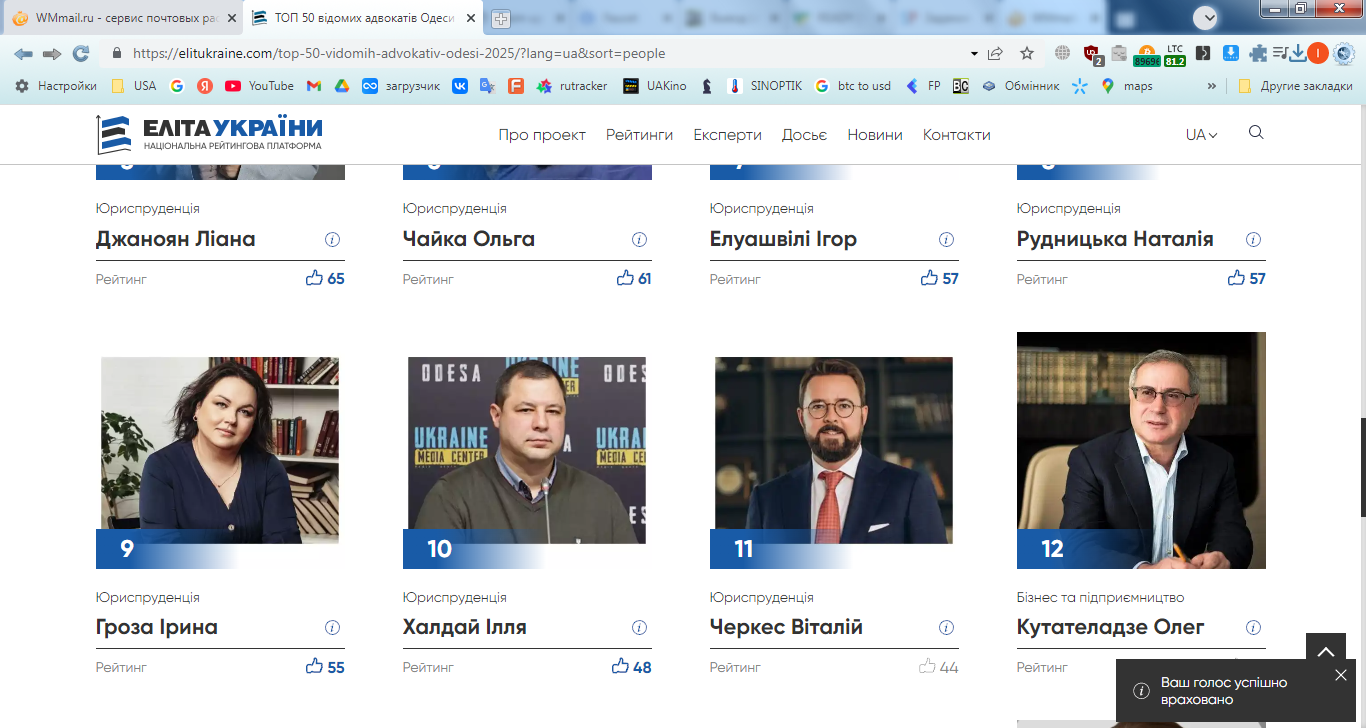Vote for Рудницька Наталія with thumbs-up
This screenshot has width=1366, height=728.
pyautogui.click(x=1236, y=278)
